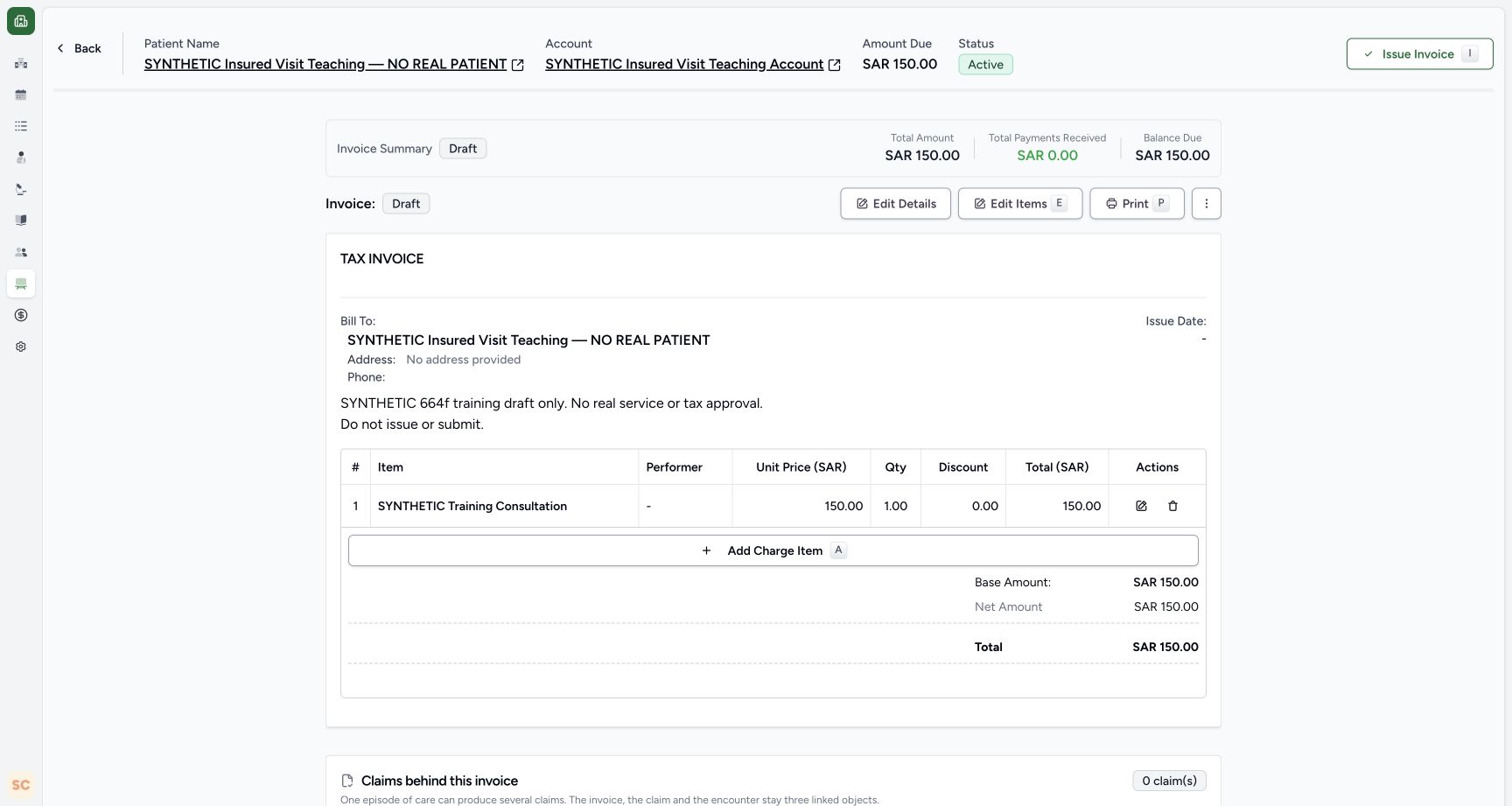Click Balance Due SAR 150.00 value
This screenshot has width=1512, height=806.
tap(1172, 156)
